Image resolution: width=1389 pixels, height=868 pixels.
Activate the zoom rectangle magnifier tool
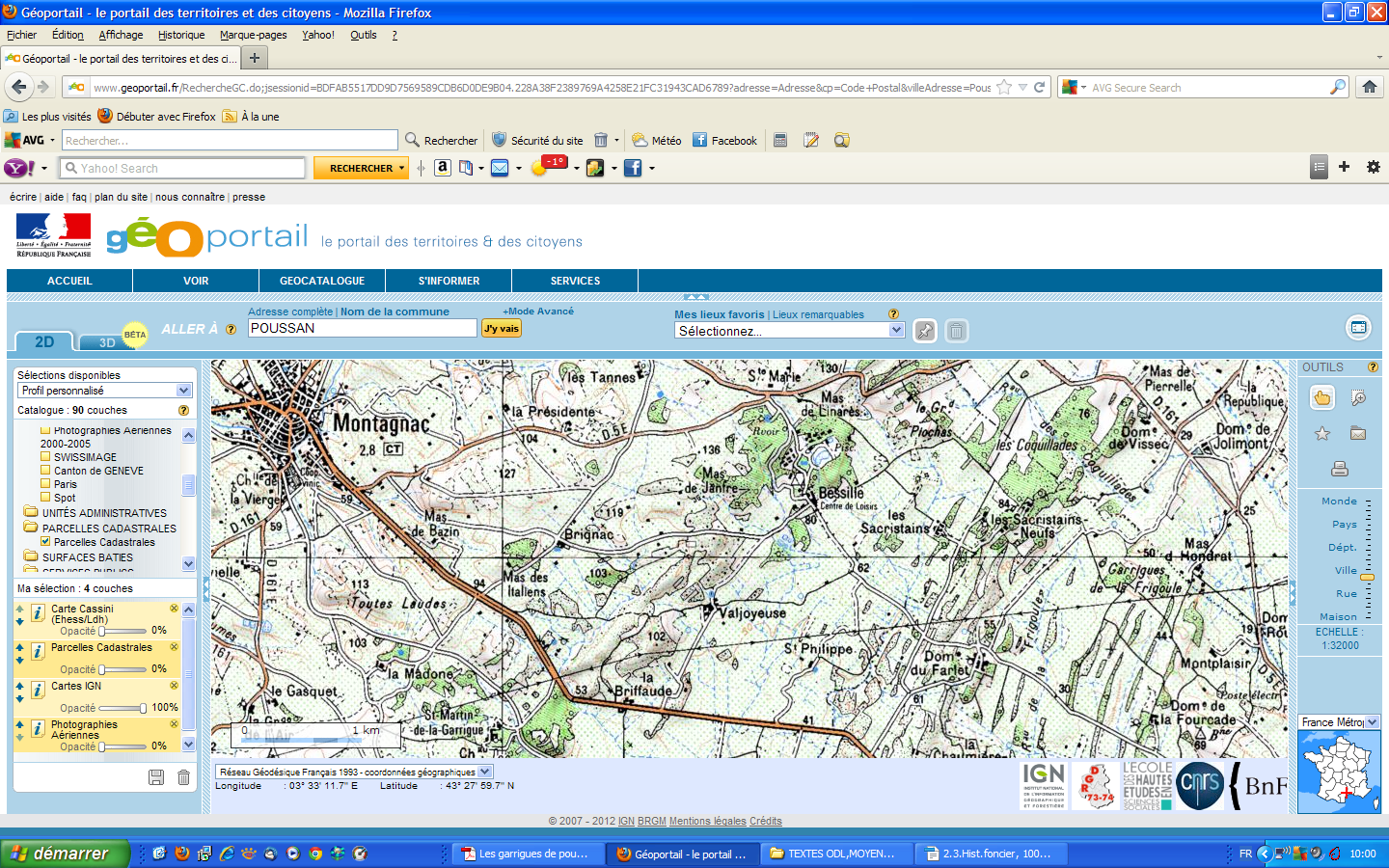[x=1358, y=398]
